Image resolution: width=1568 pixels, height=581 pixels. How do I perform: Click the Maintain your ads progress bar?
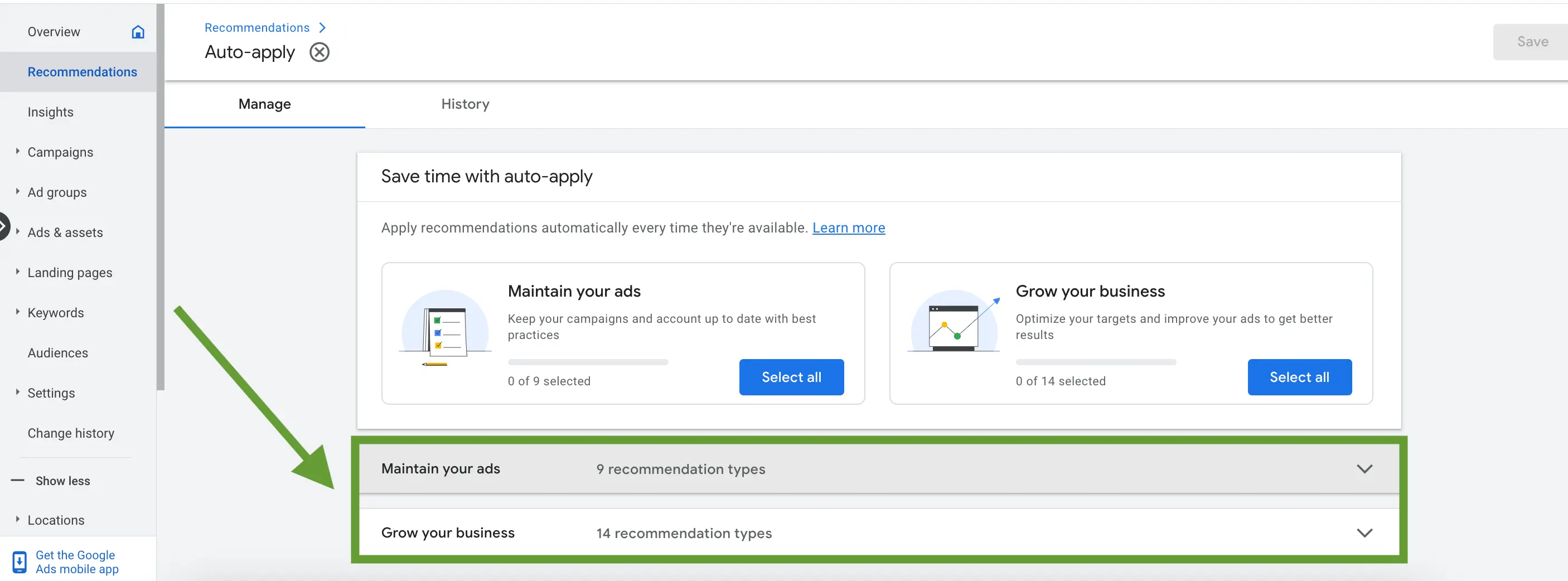[x=588, y=362]
